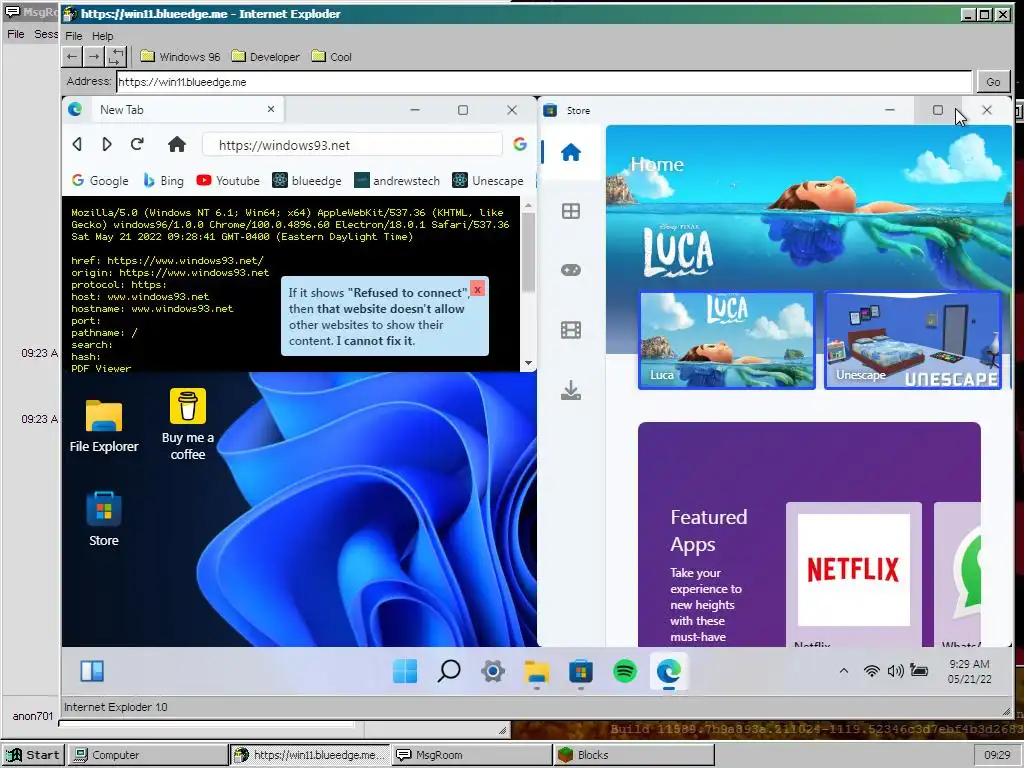This screenshot has width=1024, height=768.
Task: Open Store desktop icon
Action: coord(104,520)
